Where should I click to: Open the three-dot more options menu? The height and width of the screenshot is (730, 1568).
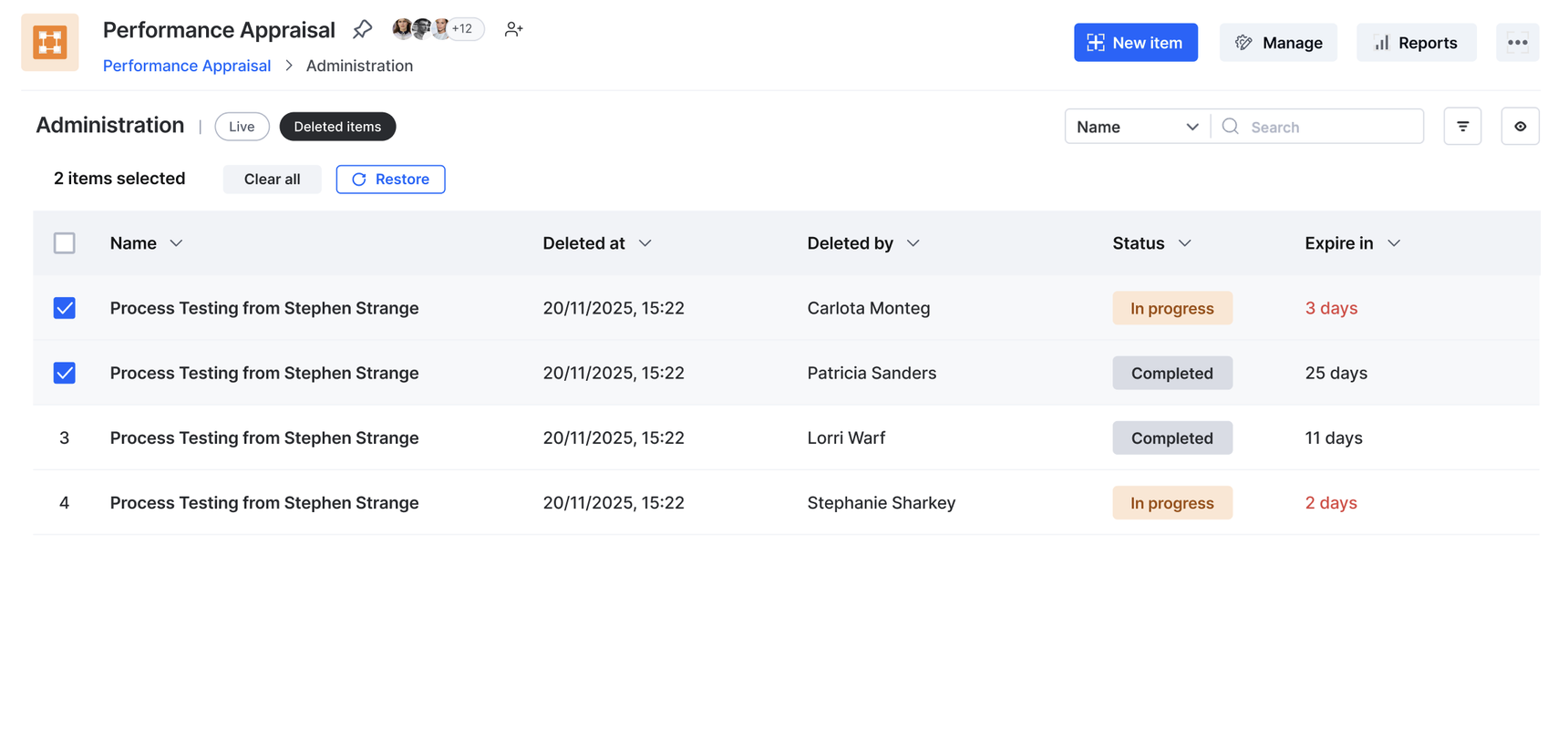(1518, 43)
